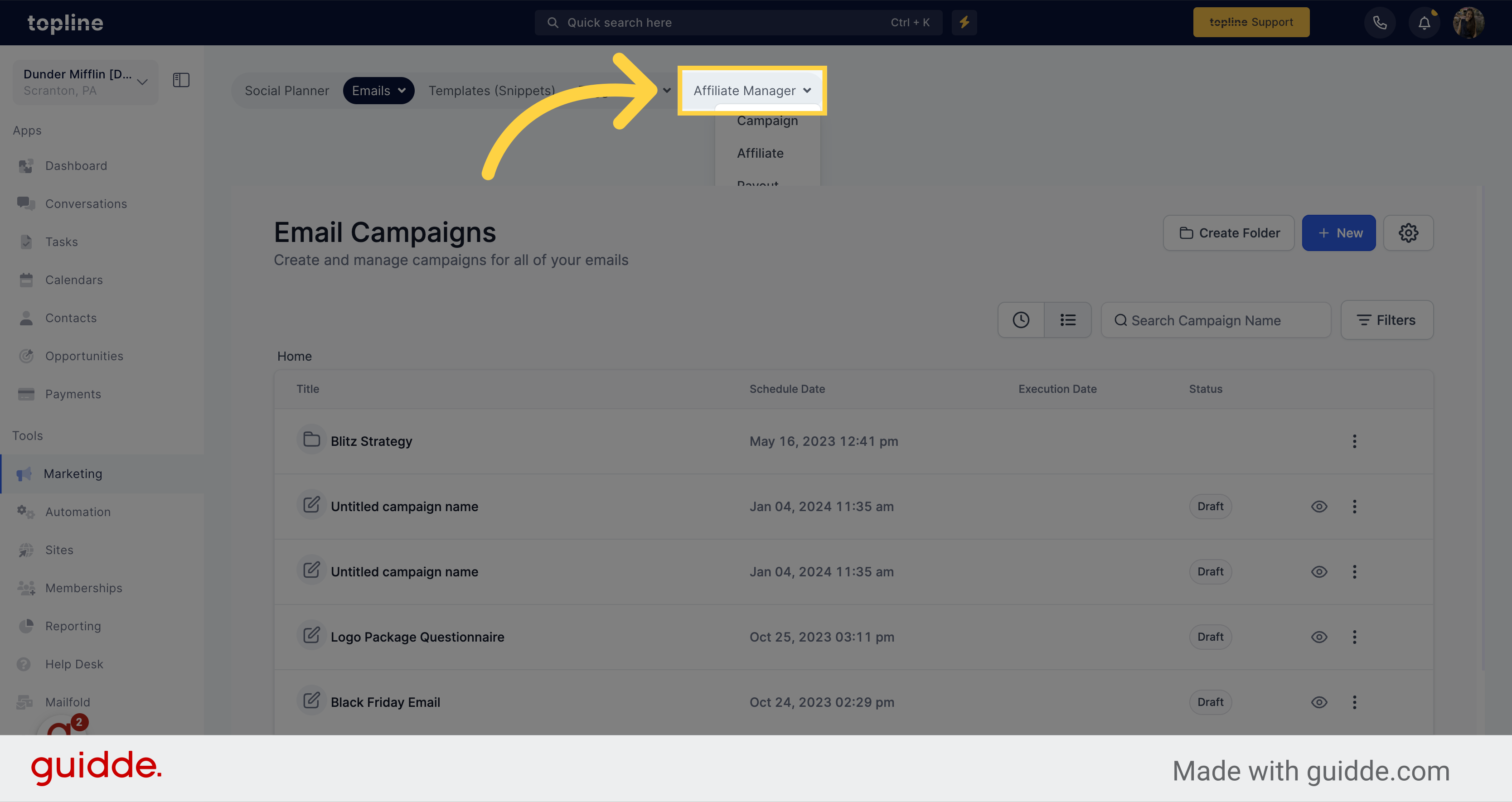Open Sites in the sidebar
This screenshot has height=802, width=1512.
pyautogui.click(x=59, y=550)
